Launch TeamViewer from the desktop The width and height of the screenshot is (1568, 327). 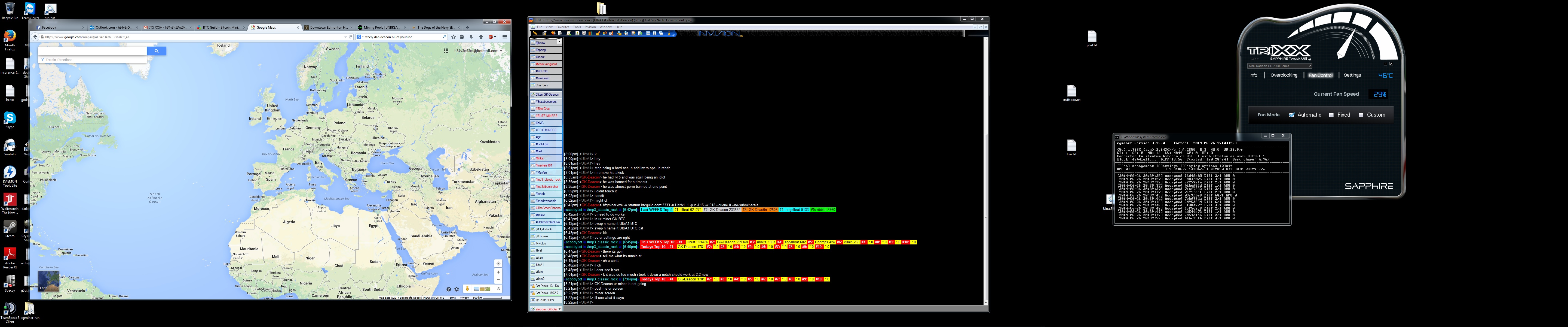tap(30, 10)
